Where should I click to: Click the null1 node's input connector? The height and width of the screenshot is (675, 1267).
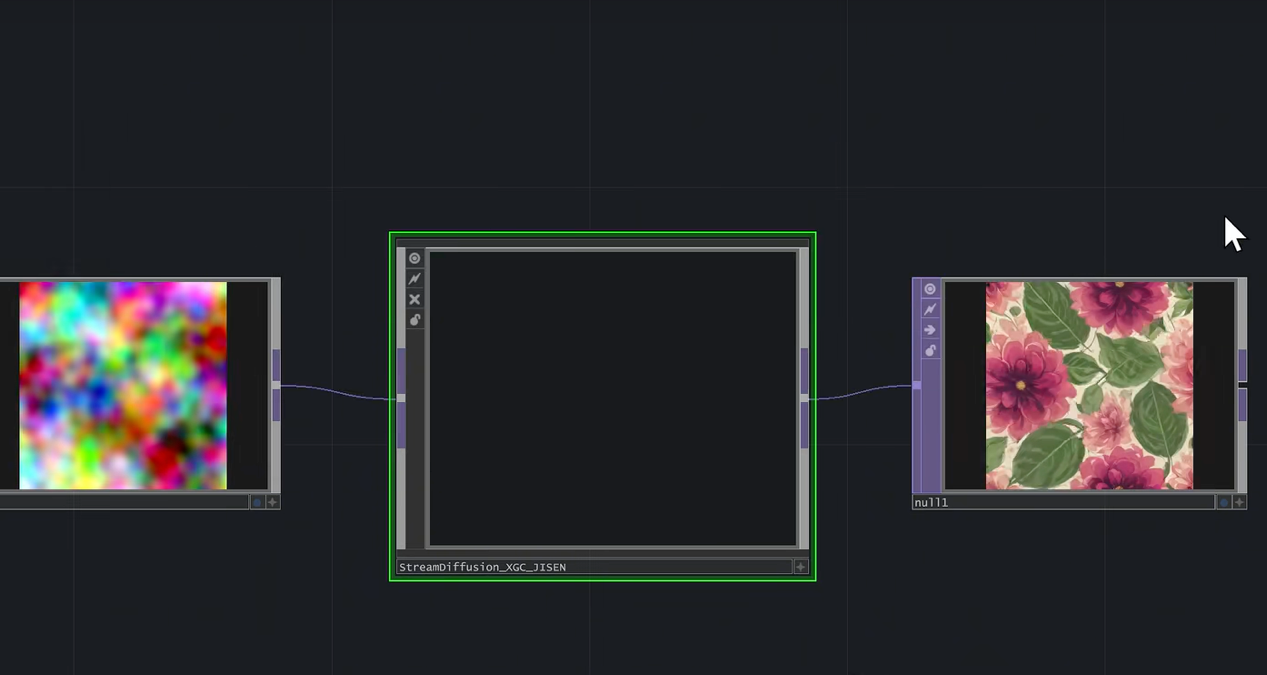point(917,385)
